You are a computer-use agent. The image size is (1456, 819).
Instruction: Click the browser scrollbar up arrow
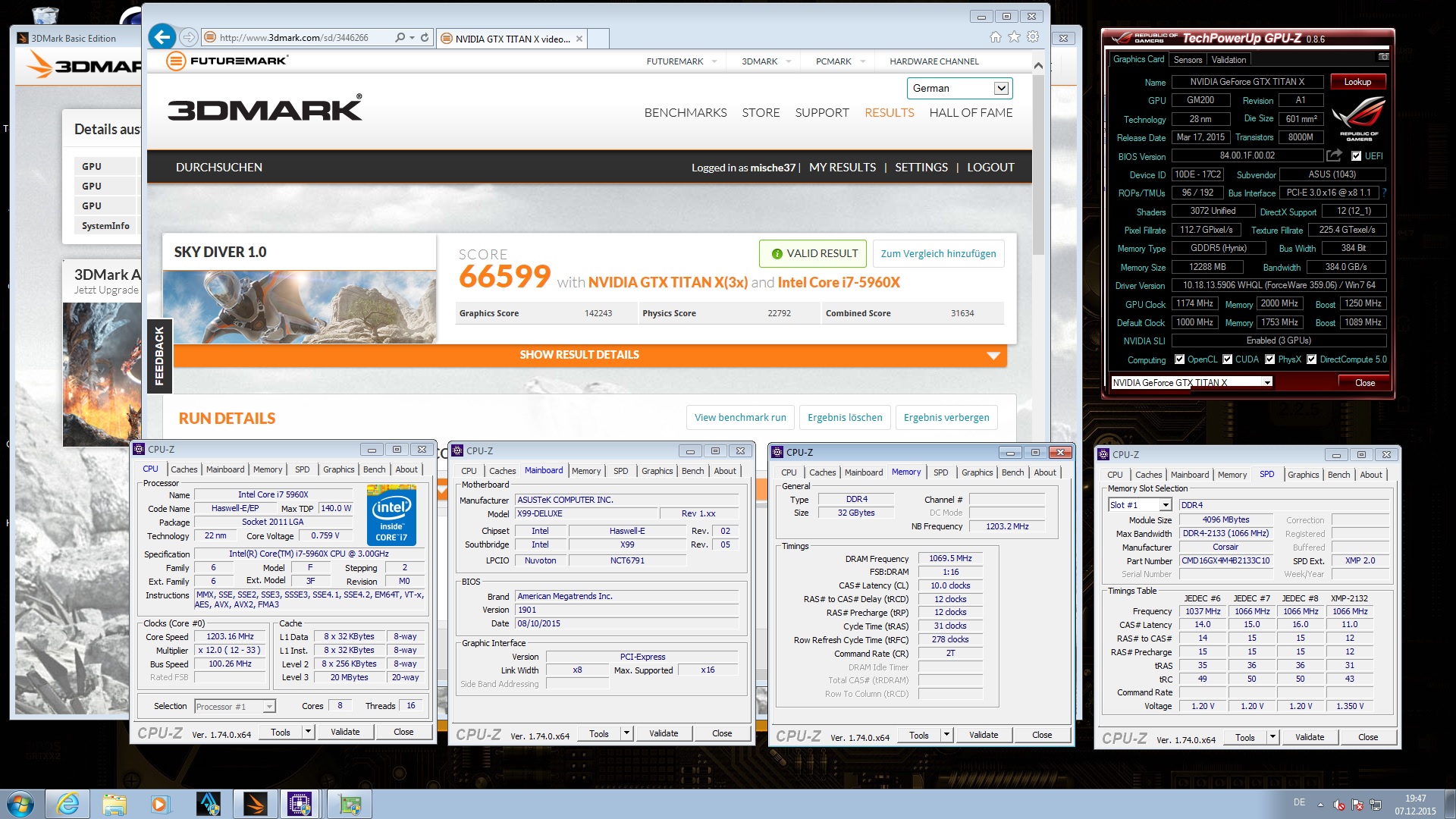[1038, 65]
